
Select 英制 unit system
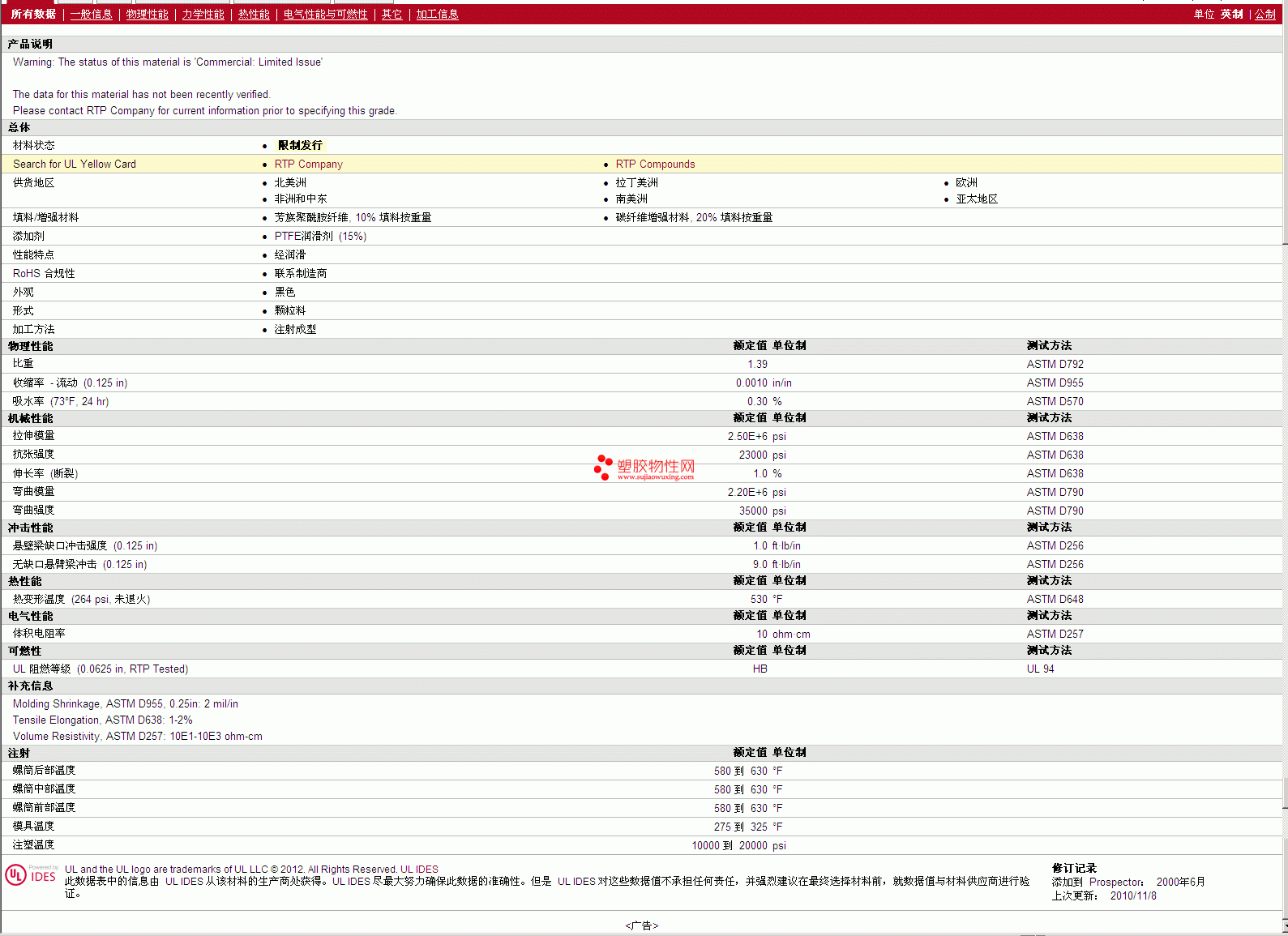[x=1232, y=15]
